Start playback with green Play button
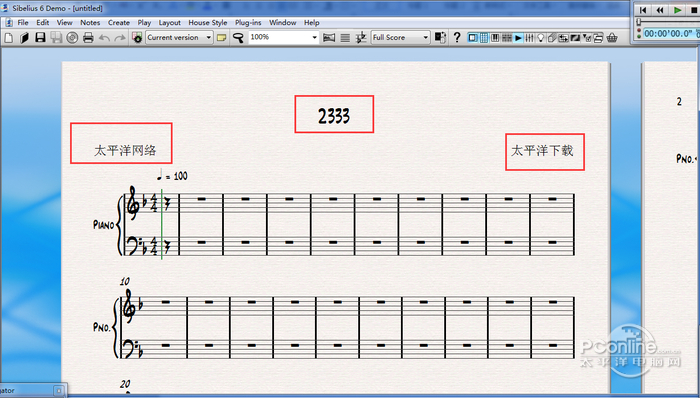The height and width of the screenshot is (398, 700). (677, 10)
